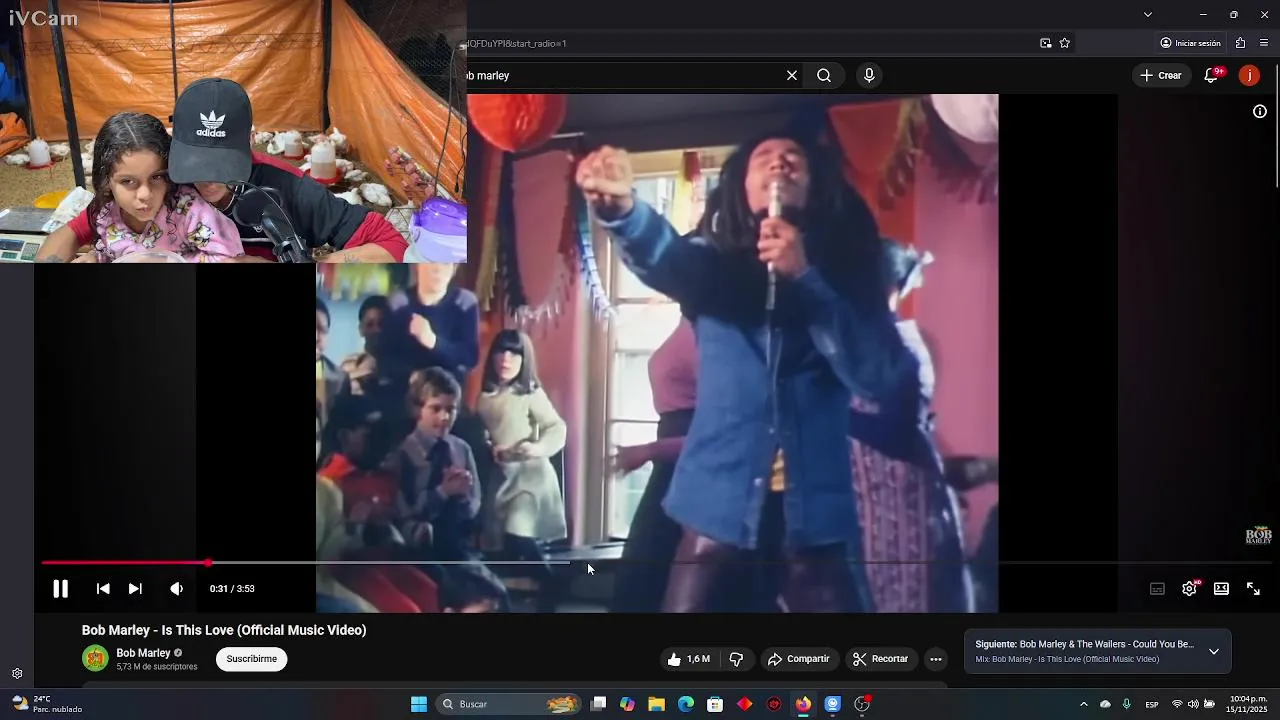Toggle picture-in-picture icon in address bar

tap(1045, 43)
